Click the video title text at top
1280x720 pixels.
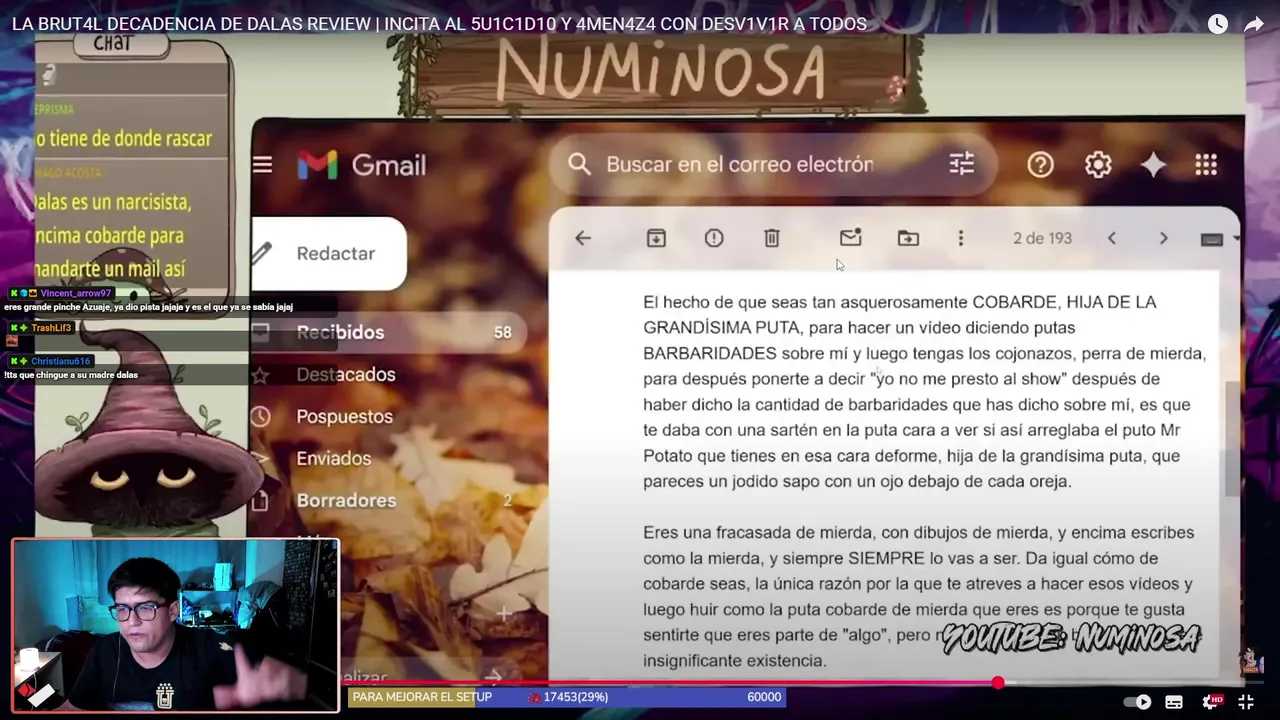439,24
